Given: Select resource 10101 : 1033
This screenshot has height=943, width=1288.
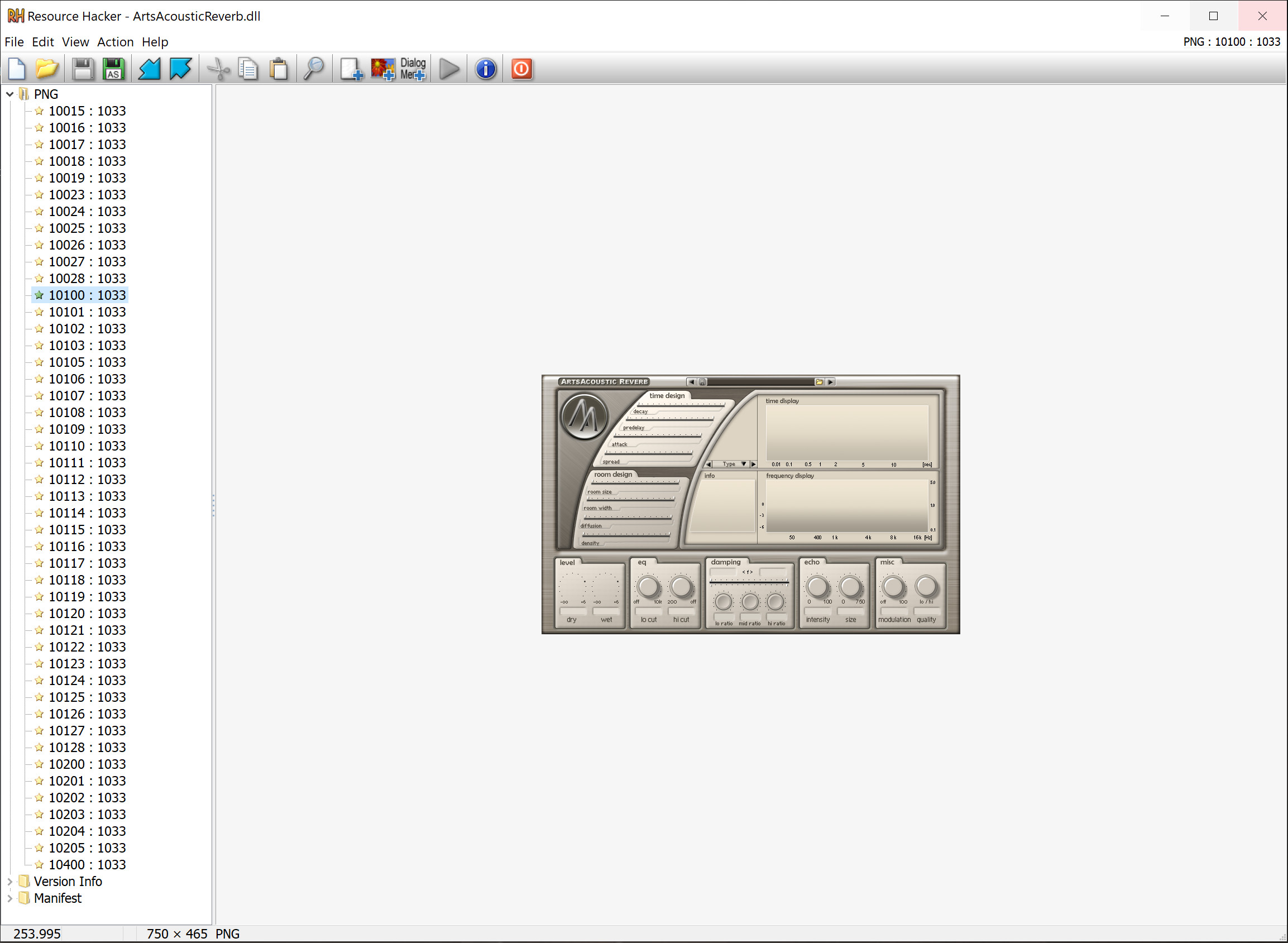Looking at the screenshot, I should point(87,312).
